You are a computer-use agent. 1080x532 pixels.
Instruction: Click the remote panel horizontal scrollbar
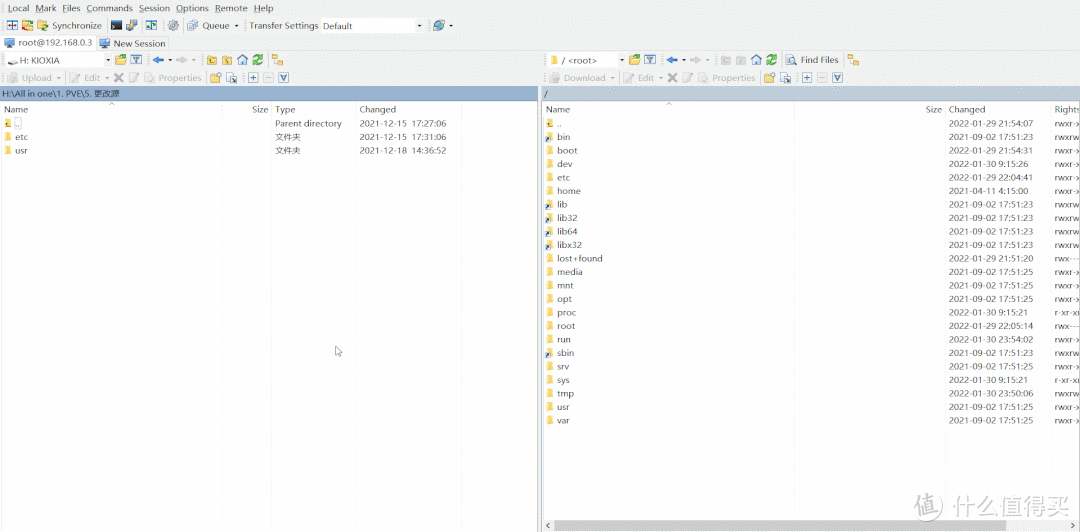tap(750, 525)
